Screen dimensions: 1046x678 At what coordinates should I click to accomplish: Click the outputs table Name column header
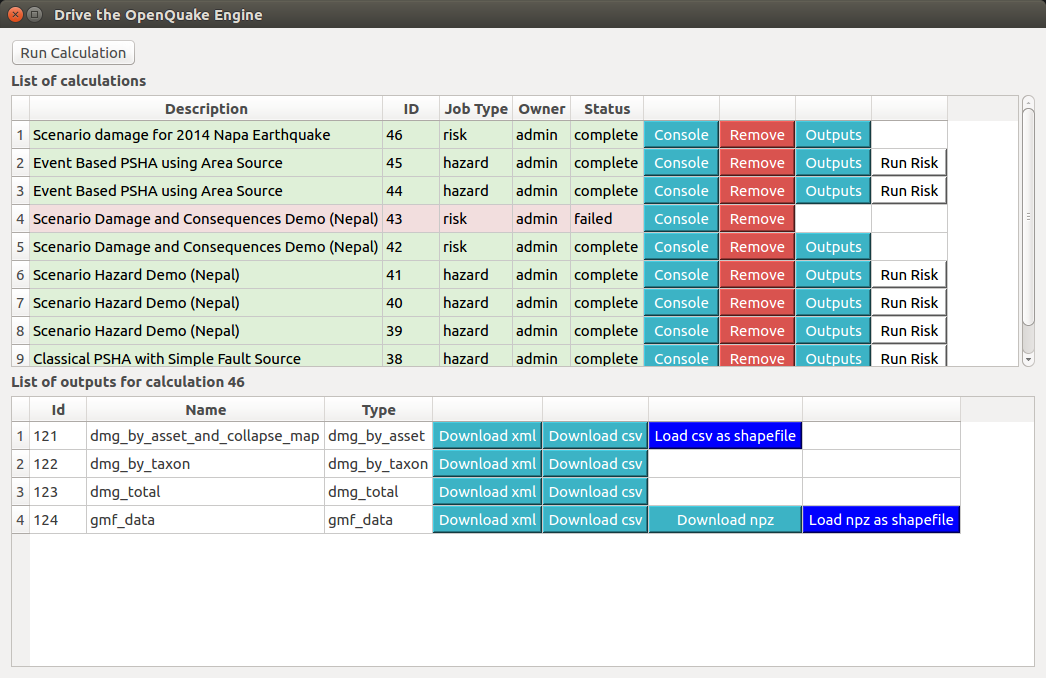(205, 410)
